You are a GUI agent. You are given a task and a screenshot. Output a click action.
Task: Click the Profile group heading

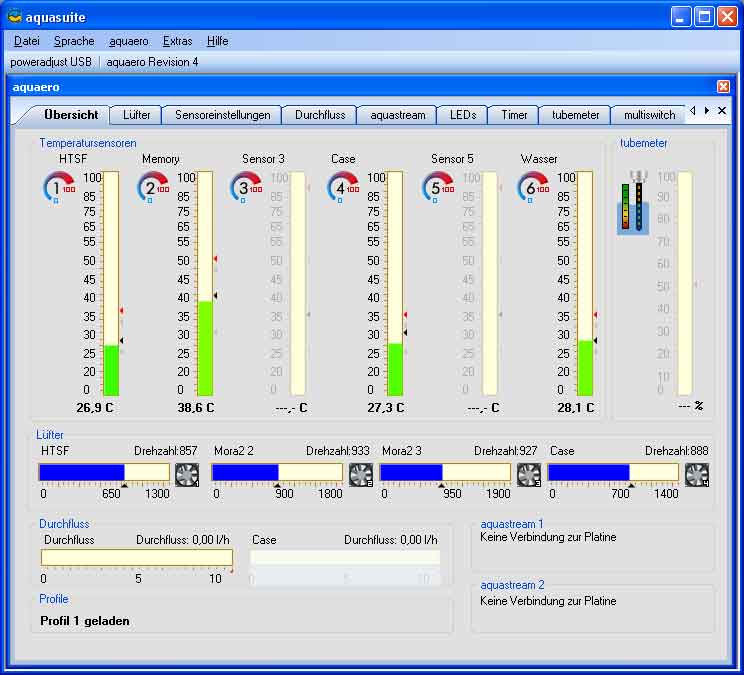(x=54, y=599)
